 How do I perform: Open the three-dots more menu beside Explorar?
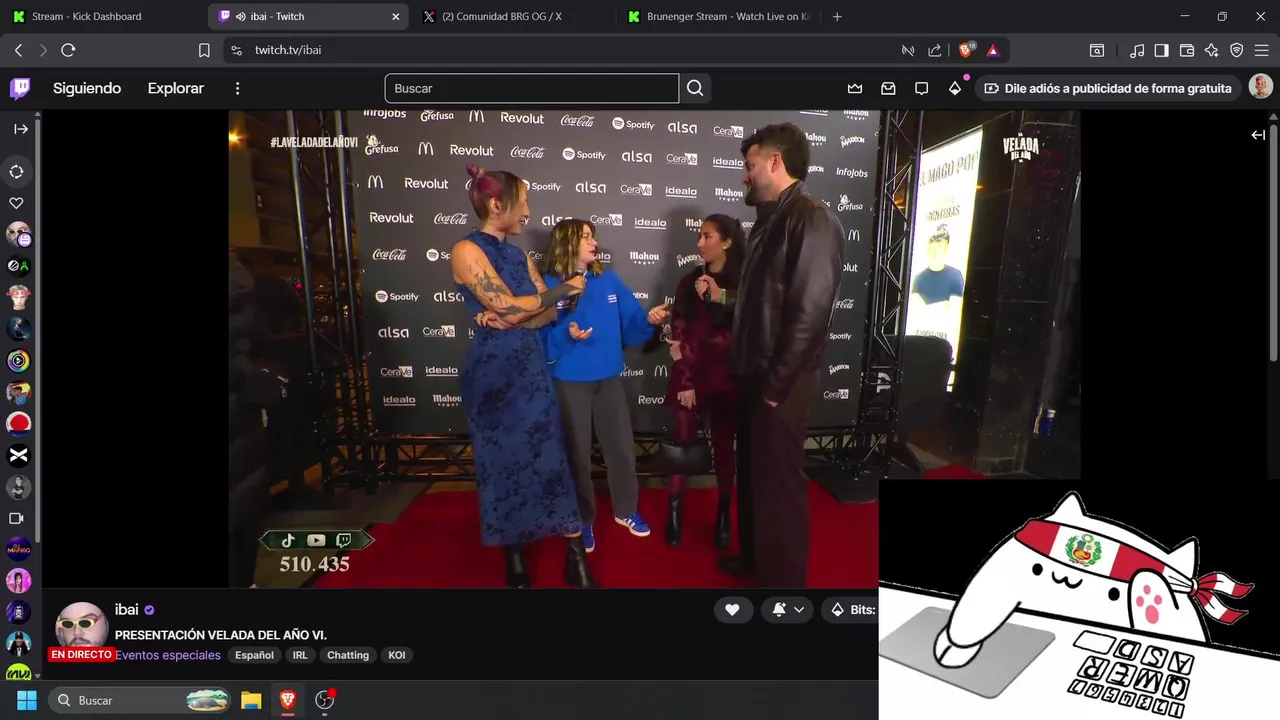(x=237, y=88)
